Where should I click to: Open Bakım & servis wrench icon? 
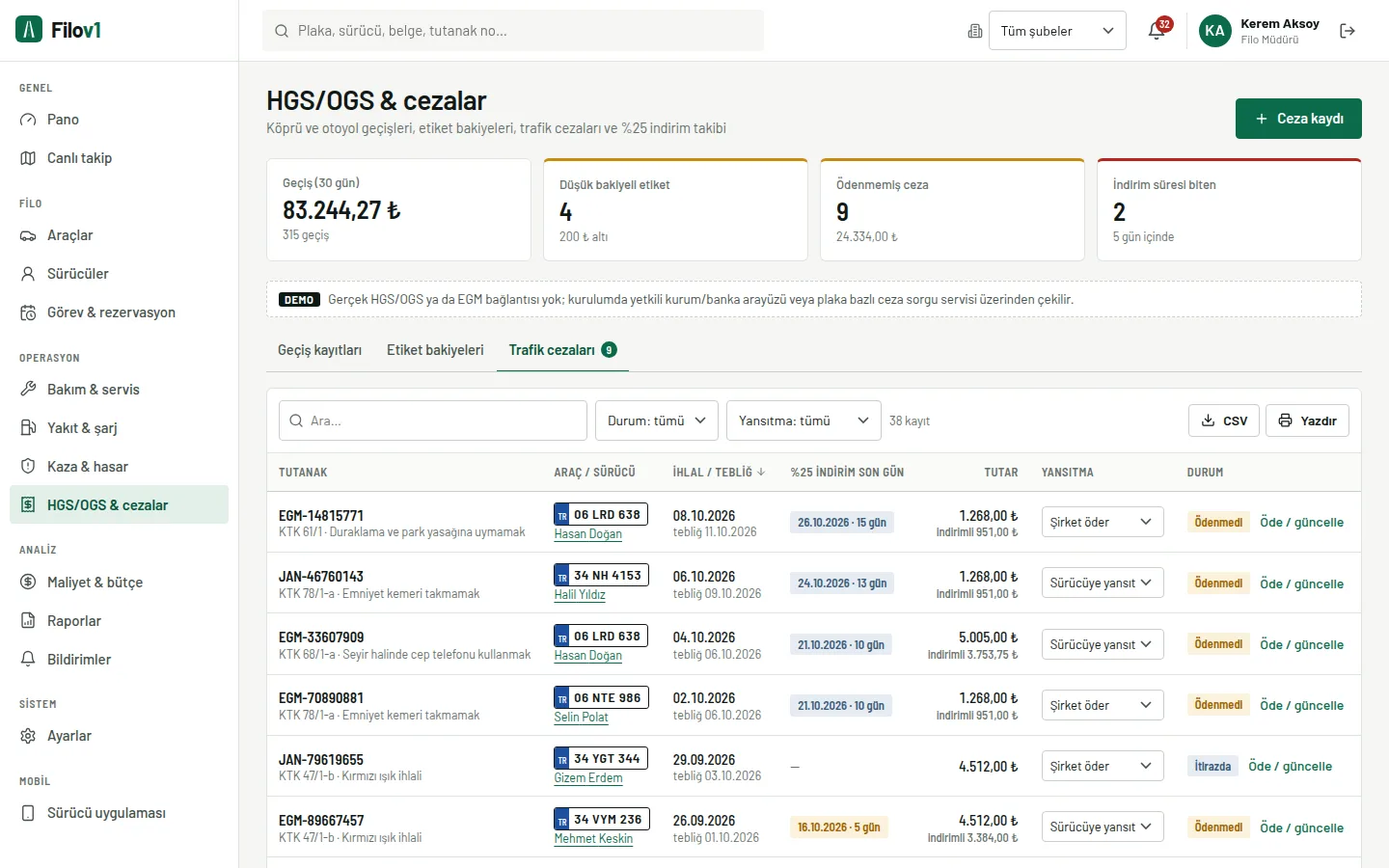pyautogui.click(x=28, y=390)
